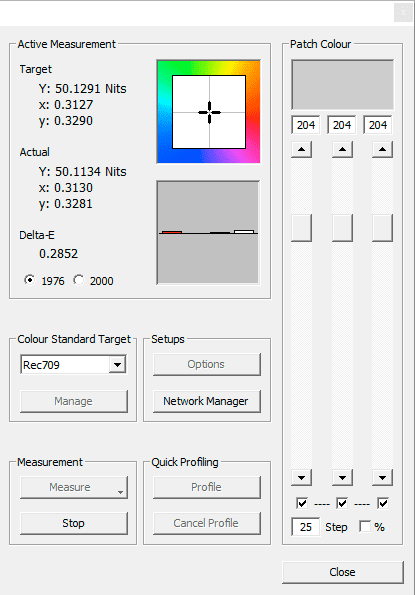This screenshot has width=415, height=595.
Task: Click the Profile button
Action: [x=207, y=487]
